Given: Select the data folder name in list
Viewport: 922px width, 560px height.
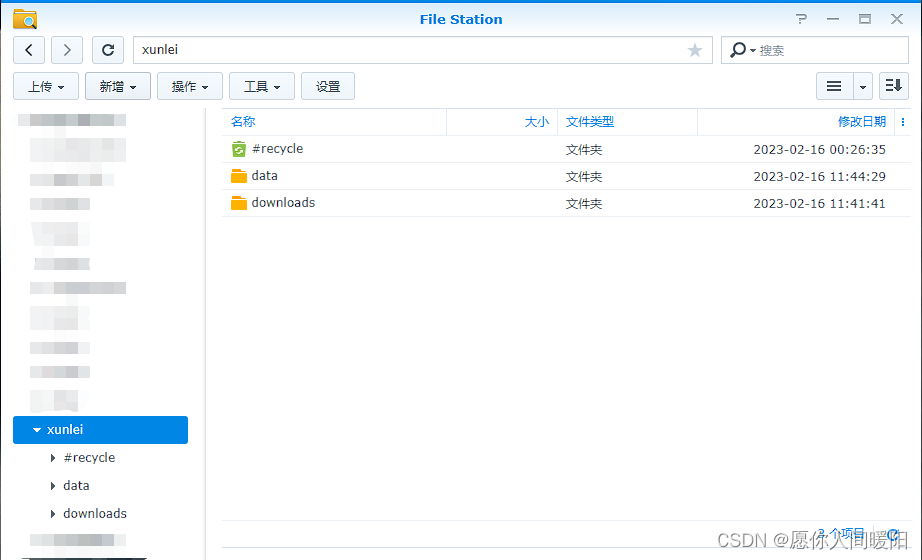Looking at the screenshot, I should 265,176.
